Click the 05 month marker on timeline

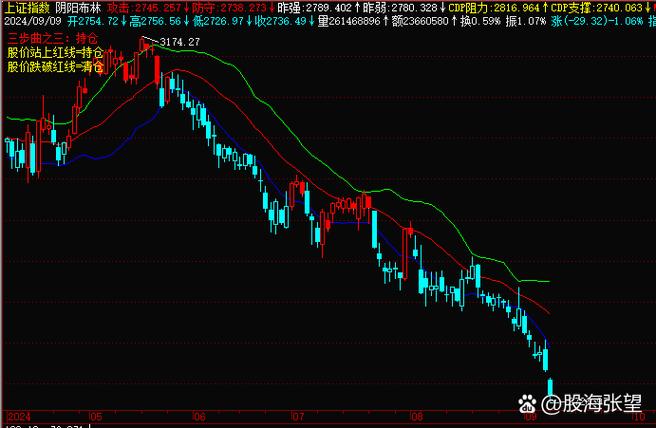pyautogui.click(x=95, y=416)
